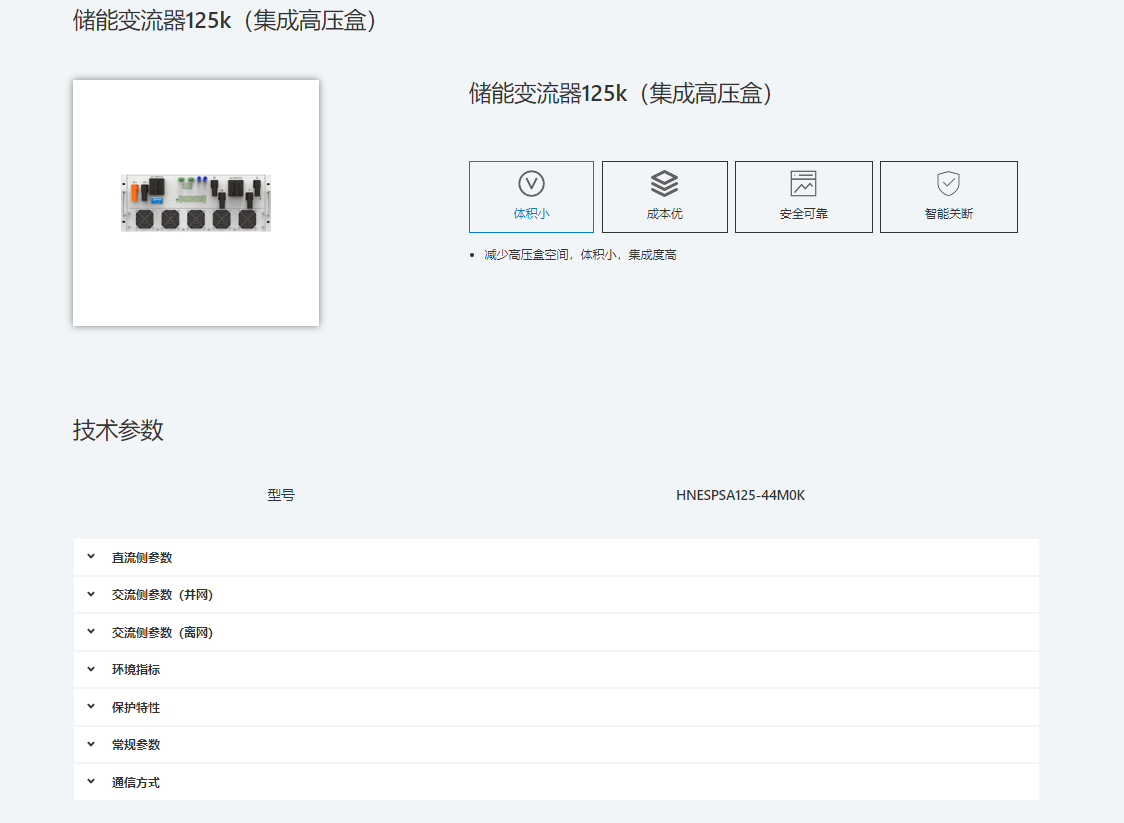Click the 成本优 feature card
The image size is (1124, 823).
(665, 196)
